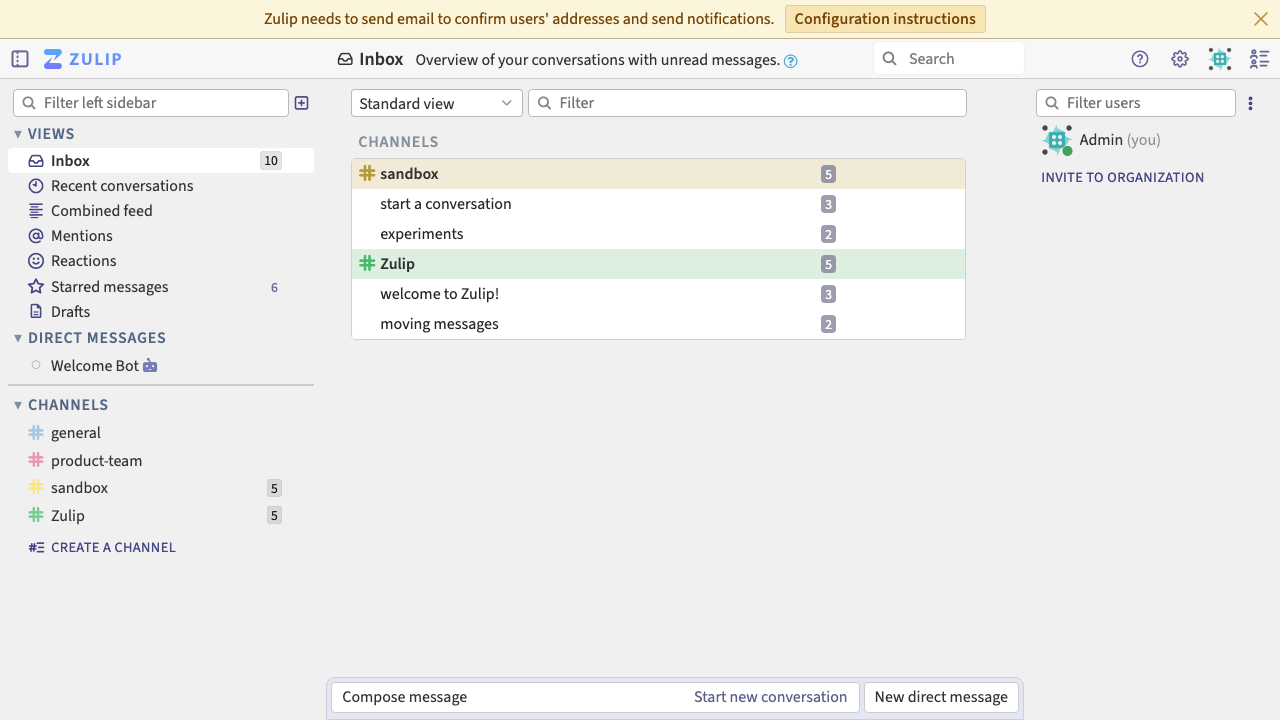Click the Start new conversation button
1280x720 pixels.
click(x=770, y=697)
